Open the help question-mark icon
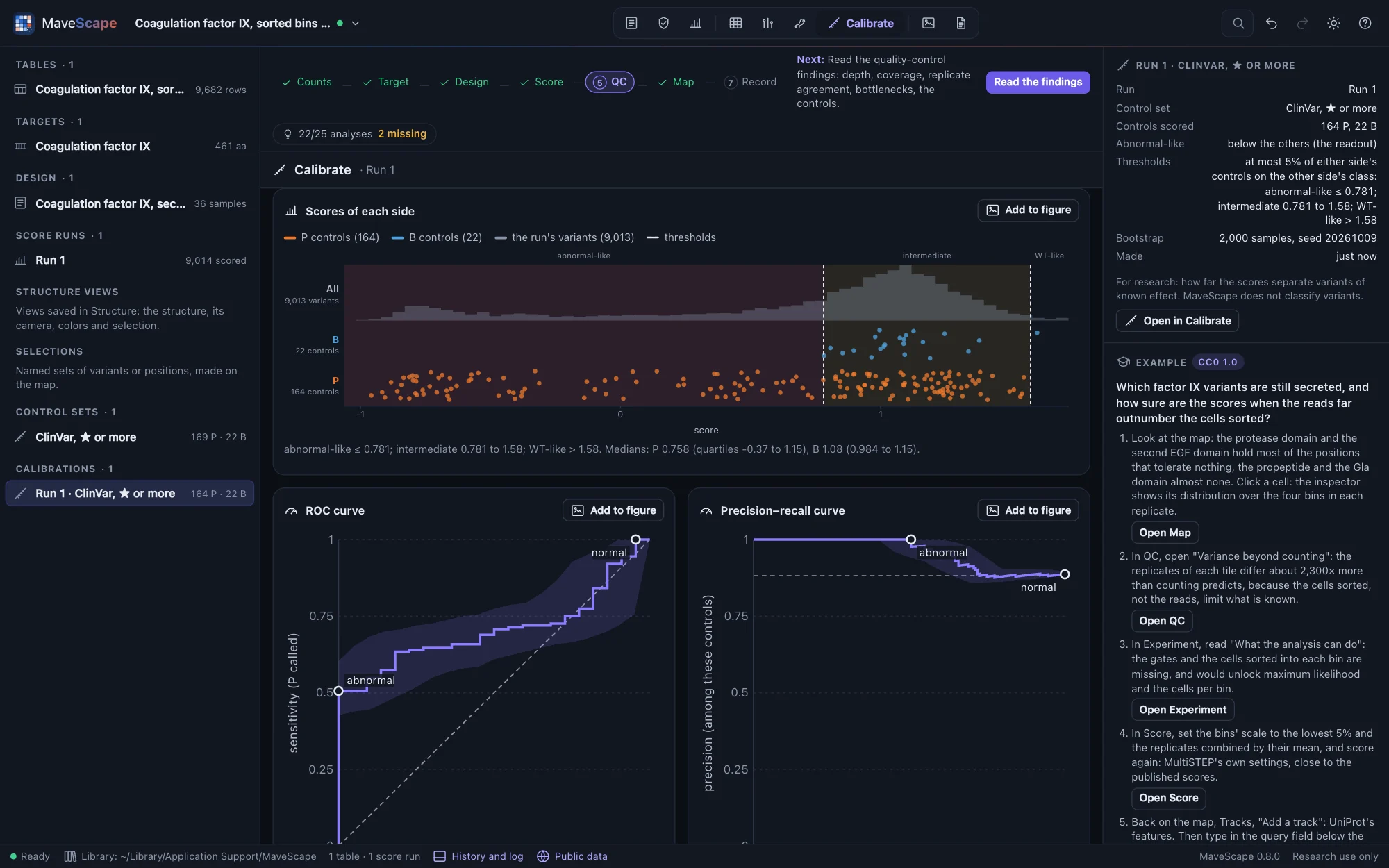Image resolution: width=1389 pixels, height=868 pixels. (1365, 23)
